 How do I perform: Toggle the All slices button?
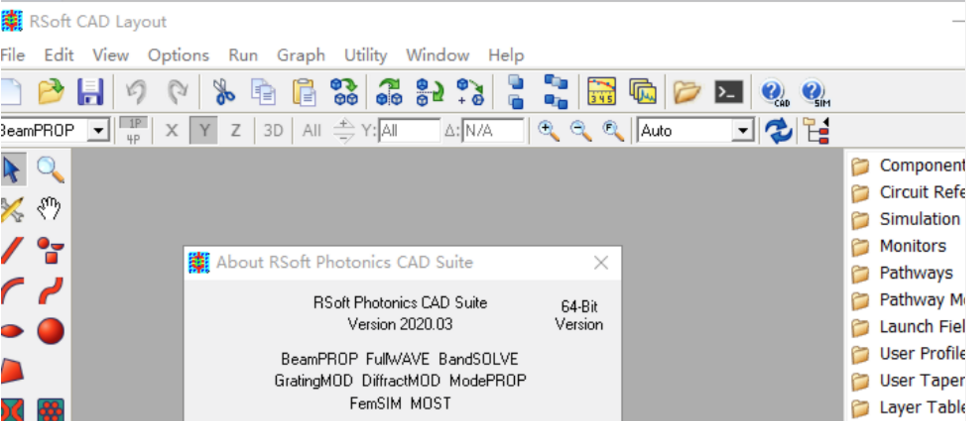[x=312, y=131]
